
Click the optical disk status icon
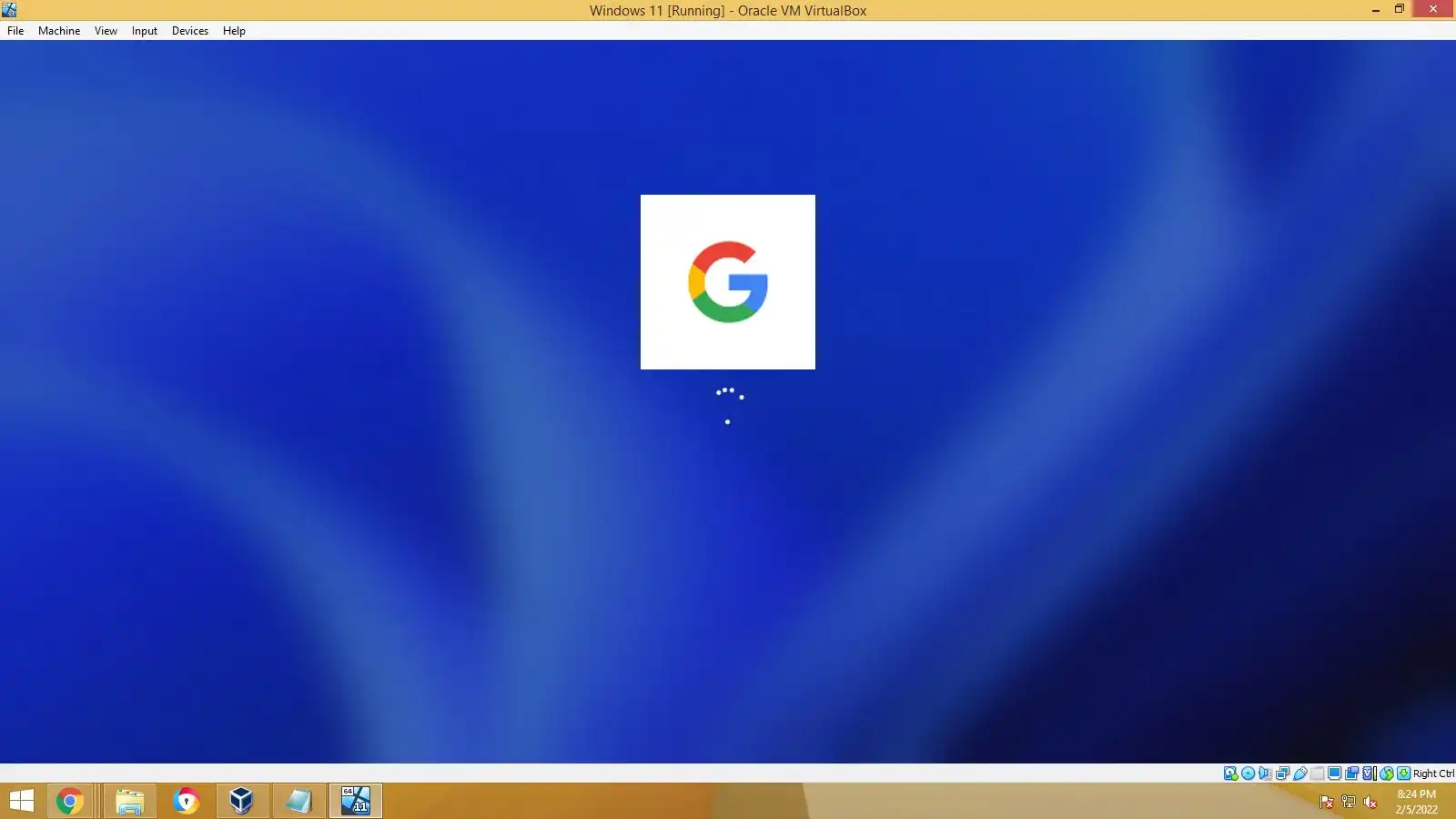(x=1249, y=773)
